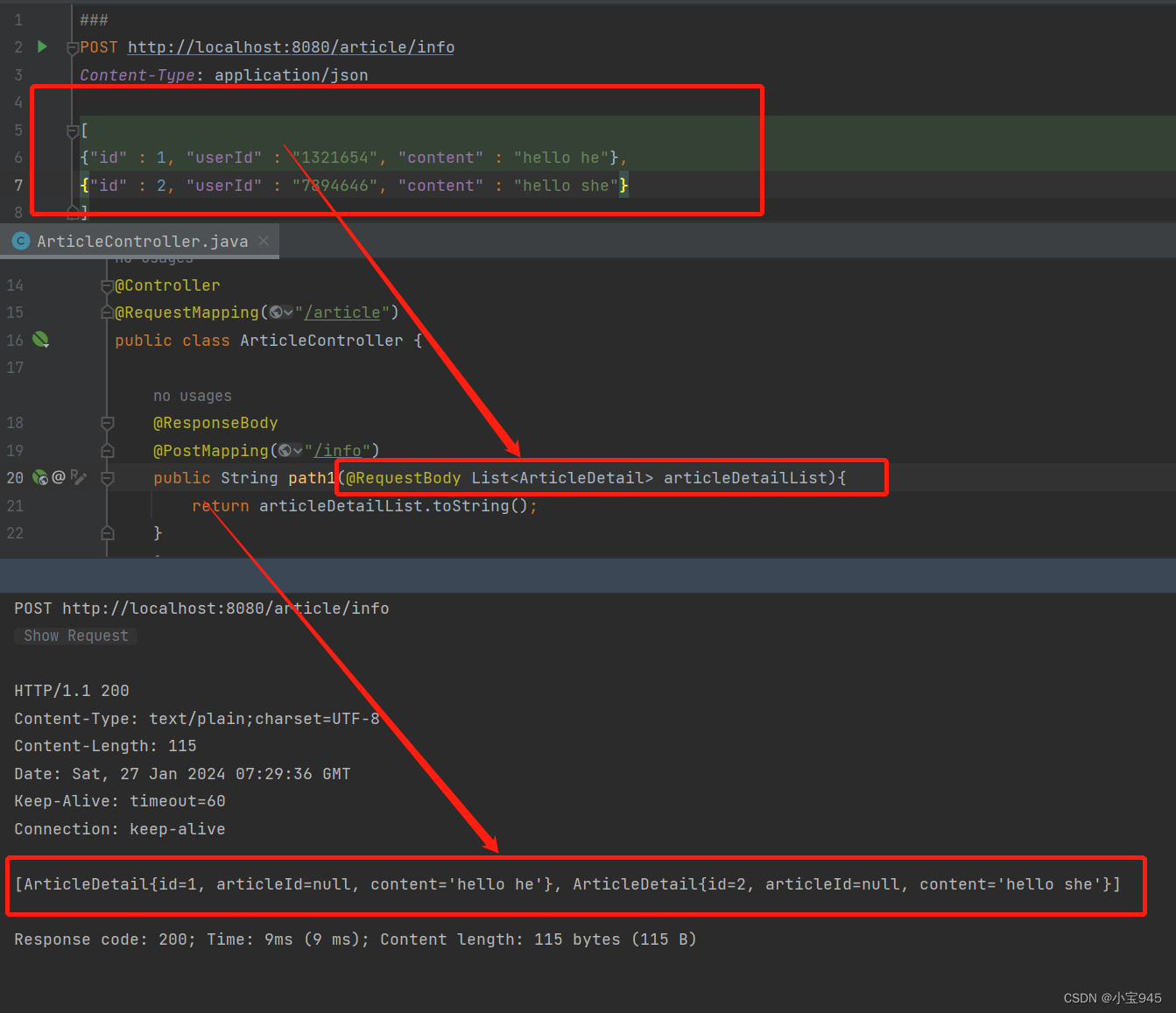Collapse the @ResponseBody fold on line 18
Screen dimensions: 1176x1013
108,423
